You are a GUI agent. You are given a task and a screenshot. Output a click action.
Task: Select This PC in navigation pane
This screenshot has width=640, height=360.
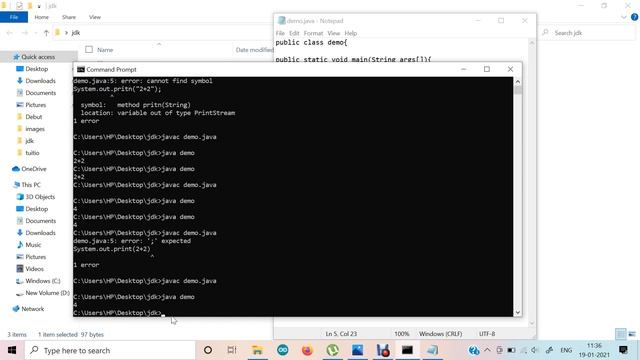(x=31, y=184)
